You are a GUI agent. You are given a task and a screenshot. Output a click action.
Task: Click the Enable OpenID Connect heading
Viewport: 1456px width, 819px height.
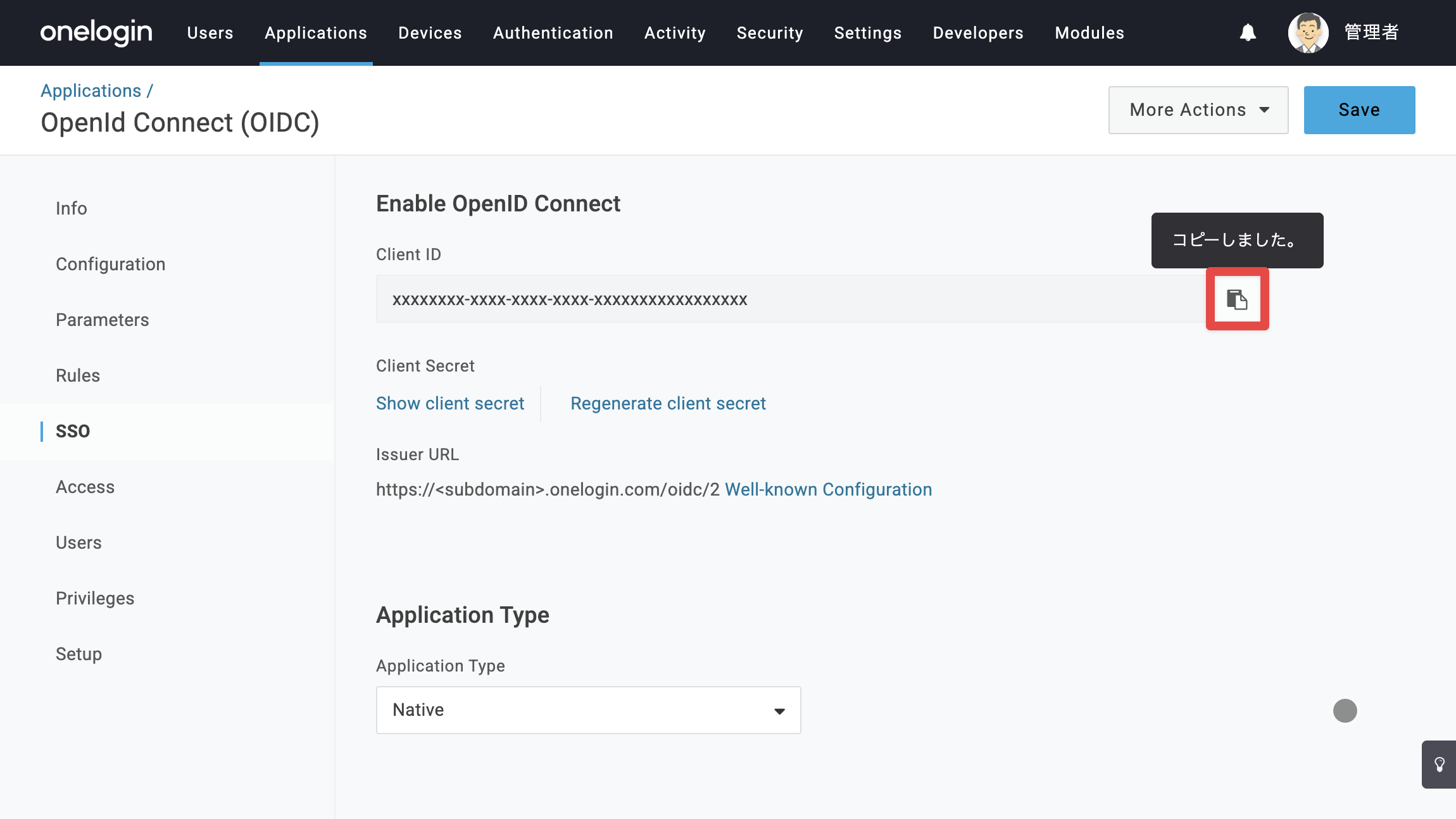498,204
